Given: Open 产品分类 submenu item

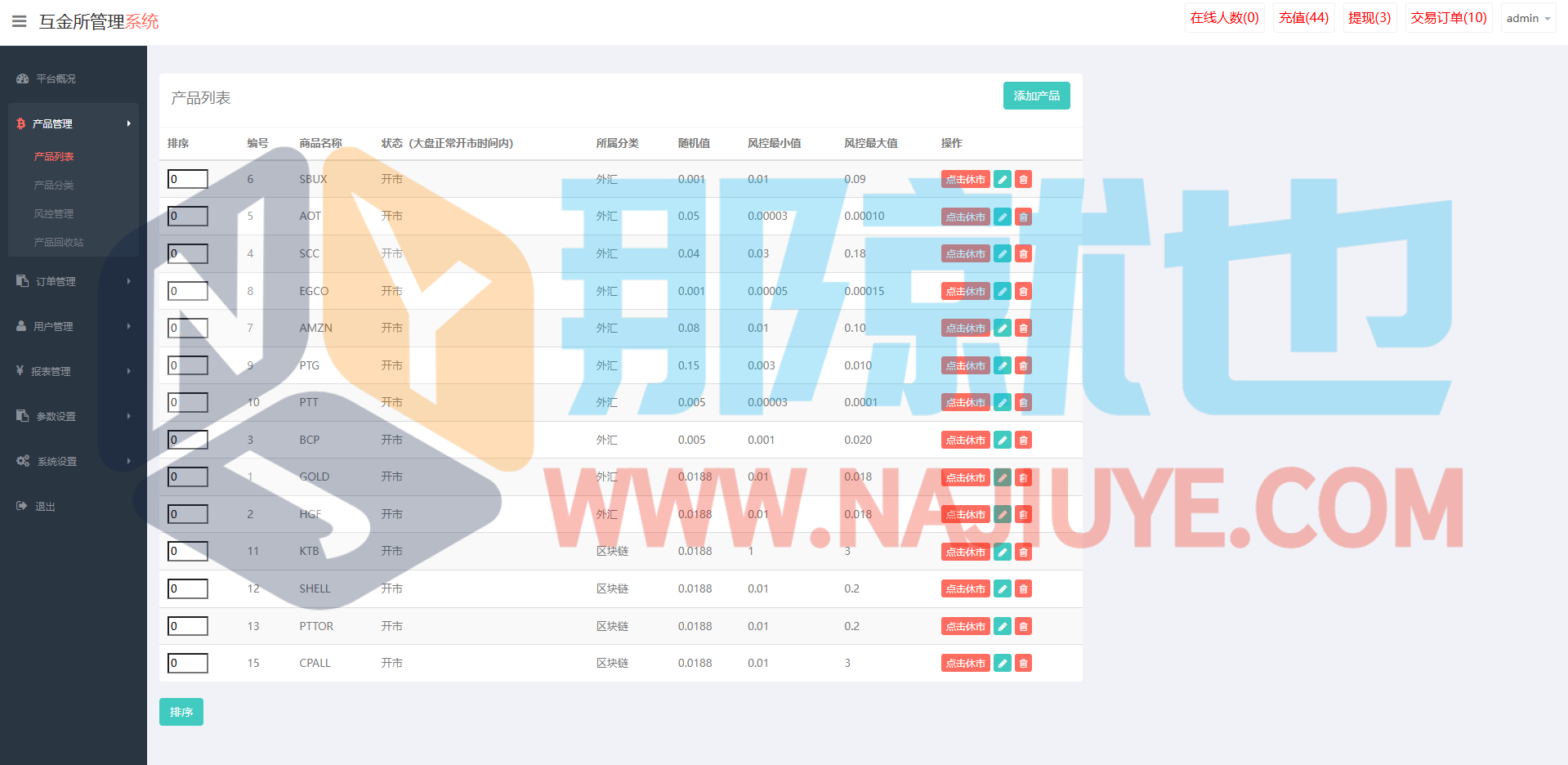Looking at the screenshot, I should tap(54, 186).
